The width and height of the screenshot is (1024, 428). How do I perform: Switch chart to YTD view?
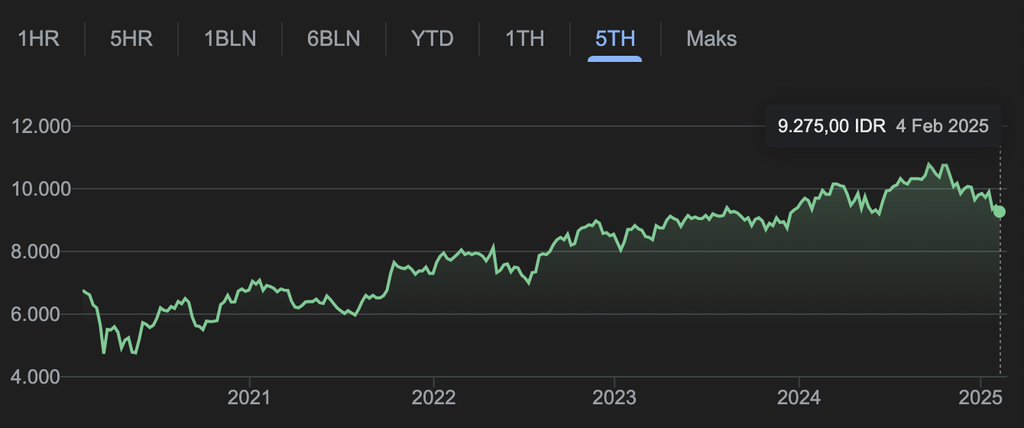point(432,39)
